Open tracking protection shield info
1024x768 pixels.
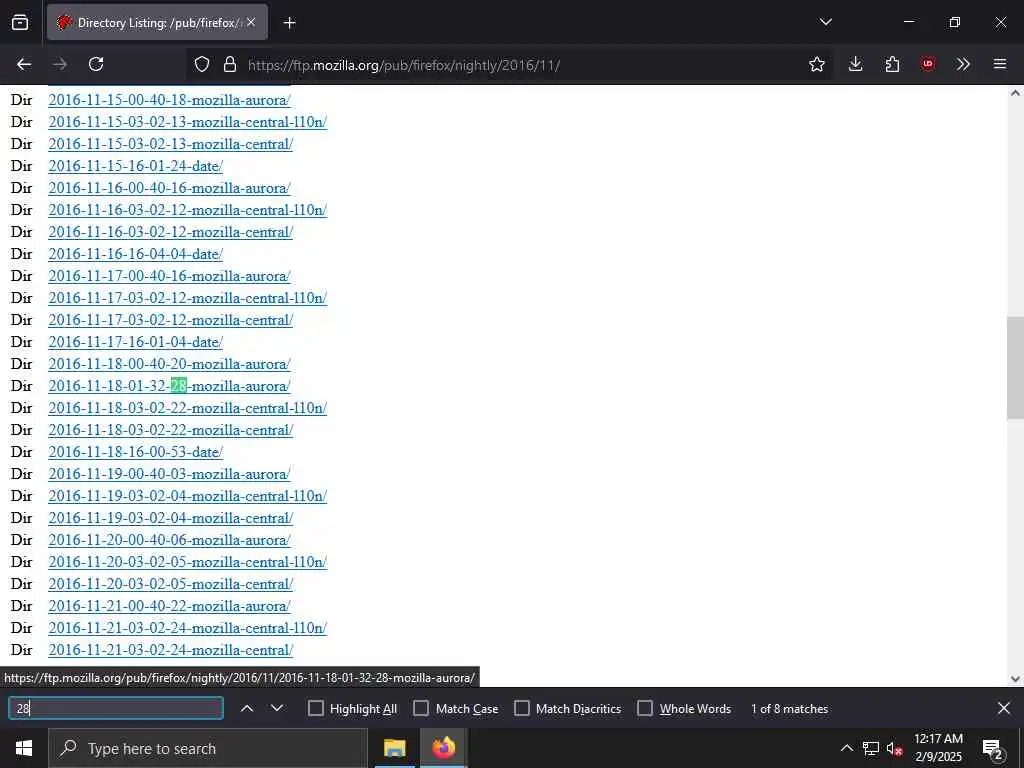tap(202, 64)
